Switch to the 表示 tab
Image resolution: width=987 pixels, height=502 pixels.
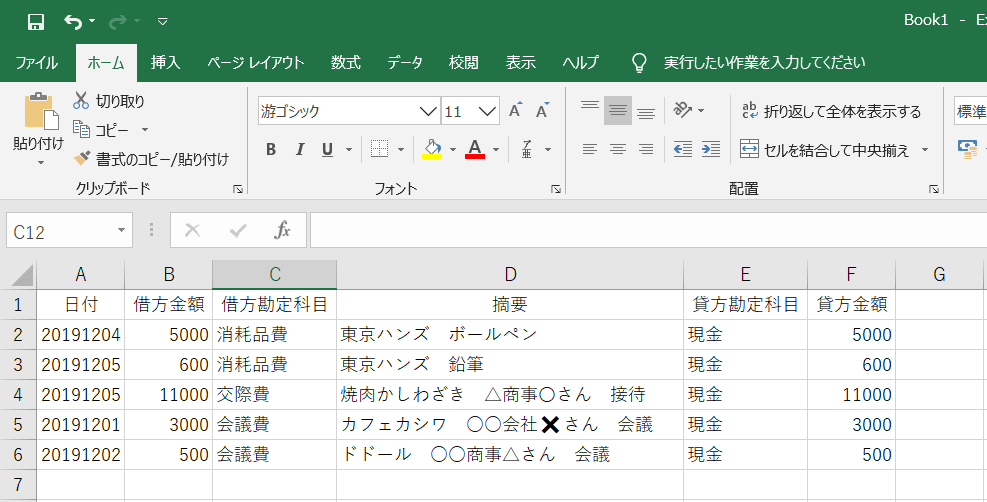tap(521, 62)
